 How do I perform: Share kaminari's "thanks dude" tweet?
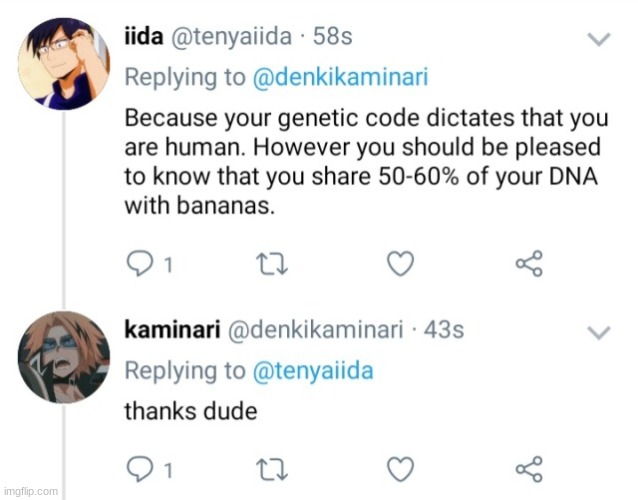[528, 468]
